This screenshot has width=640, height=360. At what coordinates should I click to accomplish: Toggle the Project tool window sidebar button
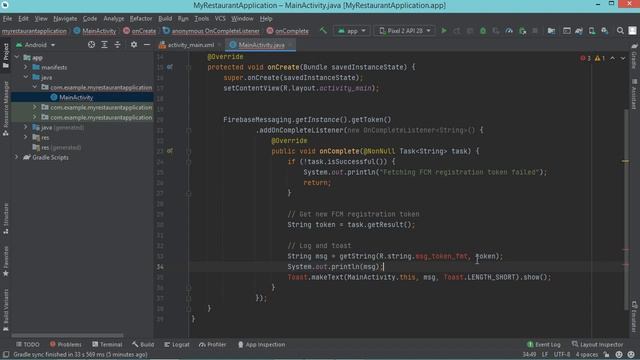point(5,56)
